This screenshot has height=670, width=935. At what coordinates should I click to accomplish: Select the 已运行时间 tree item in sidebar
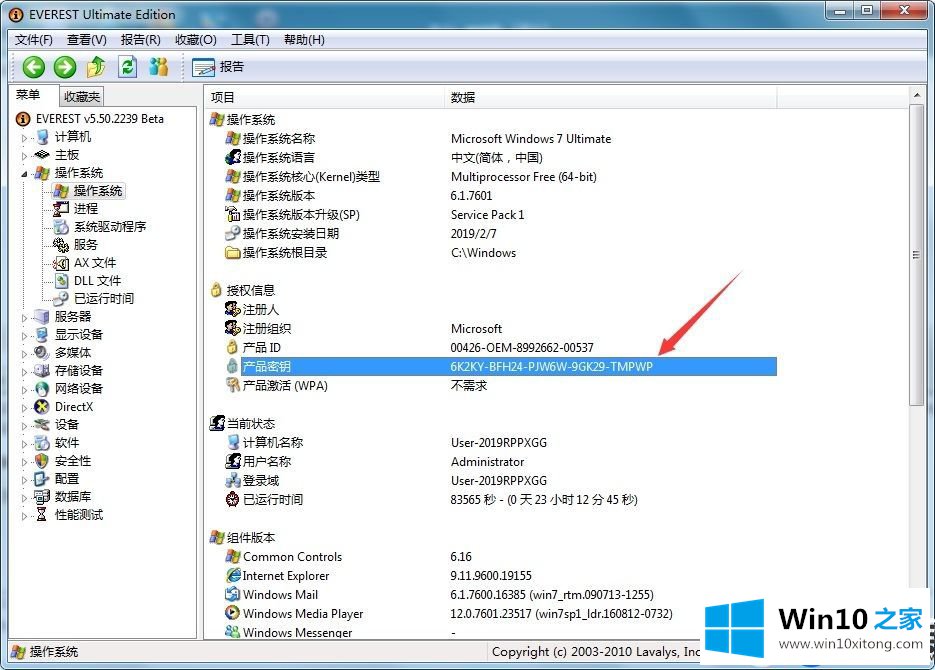point(104,298)
